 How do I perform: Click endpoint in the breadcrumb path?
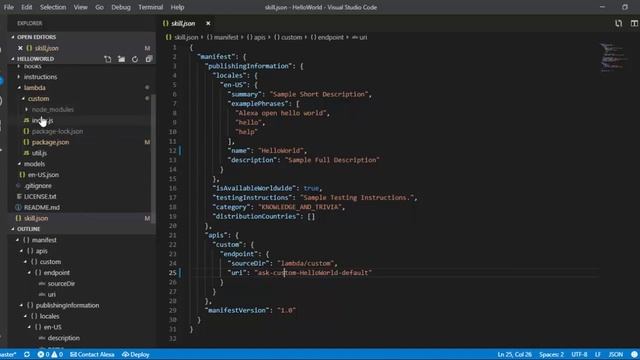(x=331, y=37)
